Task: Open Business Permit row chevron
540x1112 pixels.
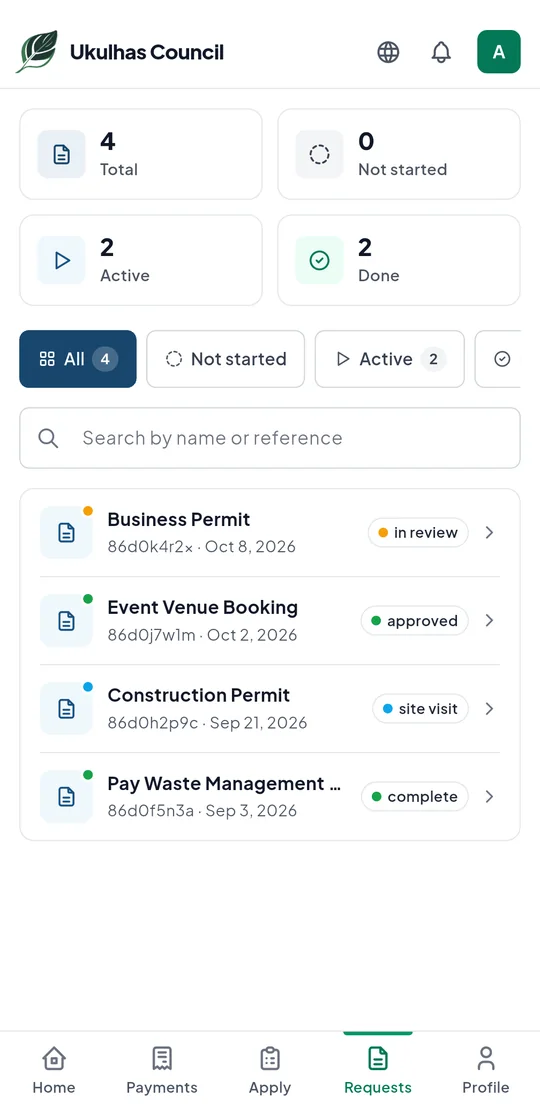Action: [489, 533]
